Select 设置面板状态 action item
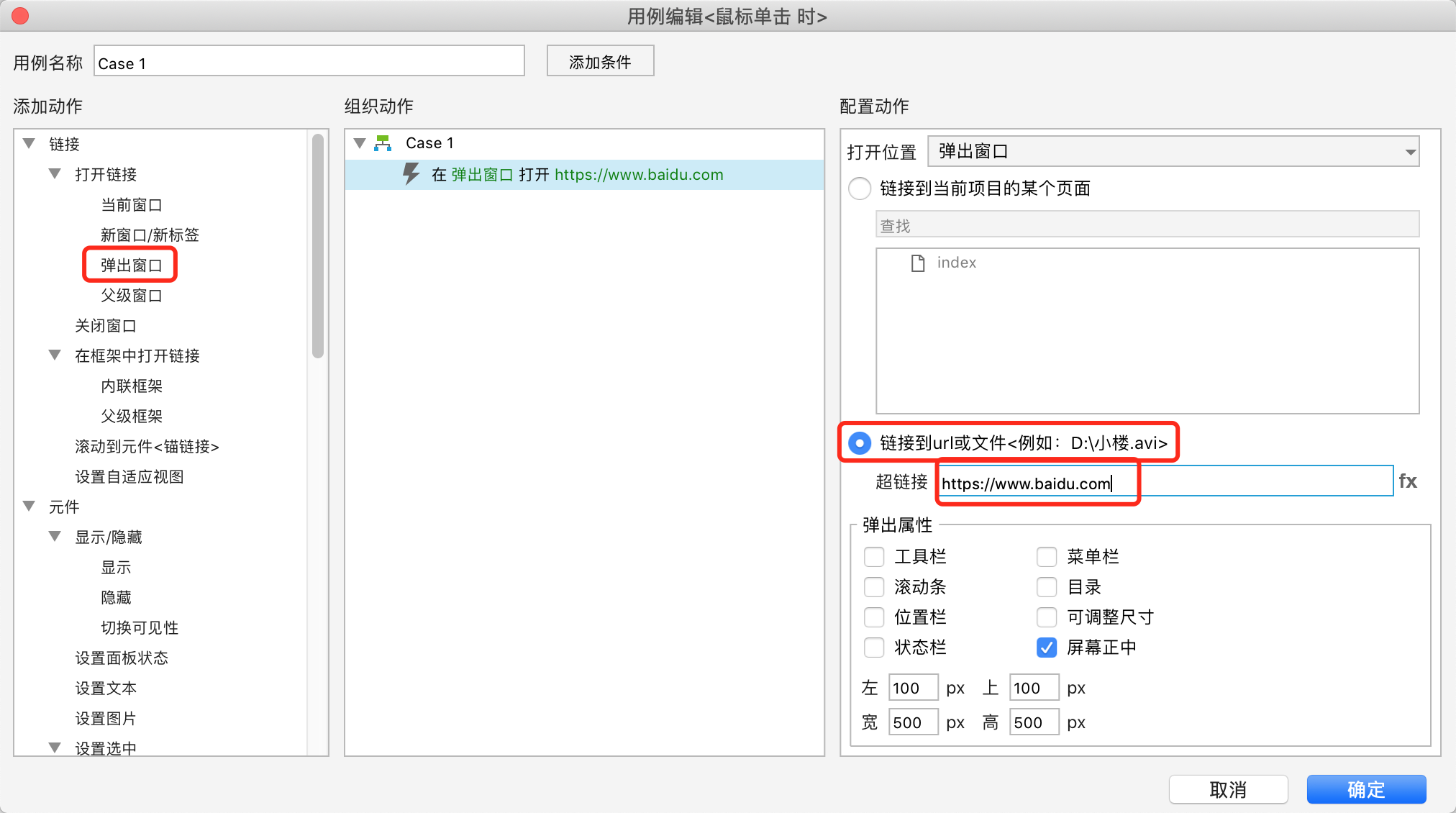 pos(122,658)
